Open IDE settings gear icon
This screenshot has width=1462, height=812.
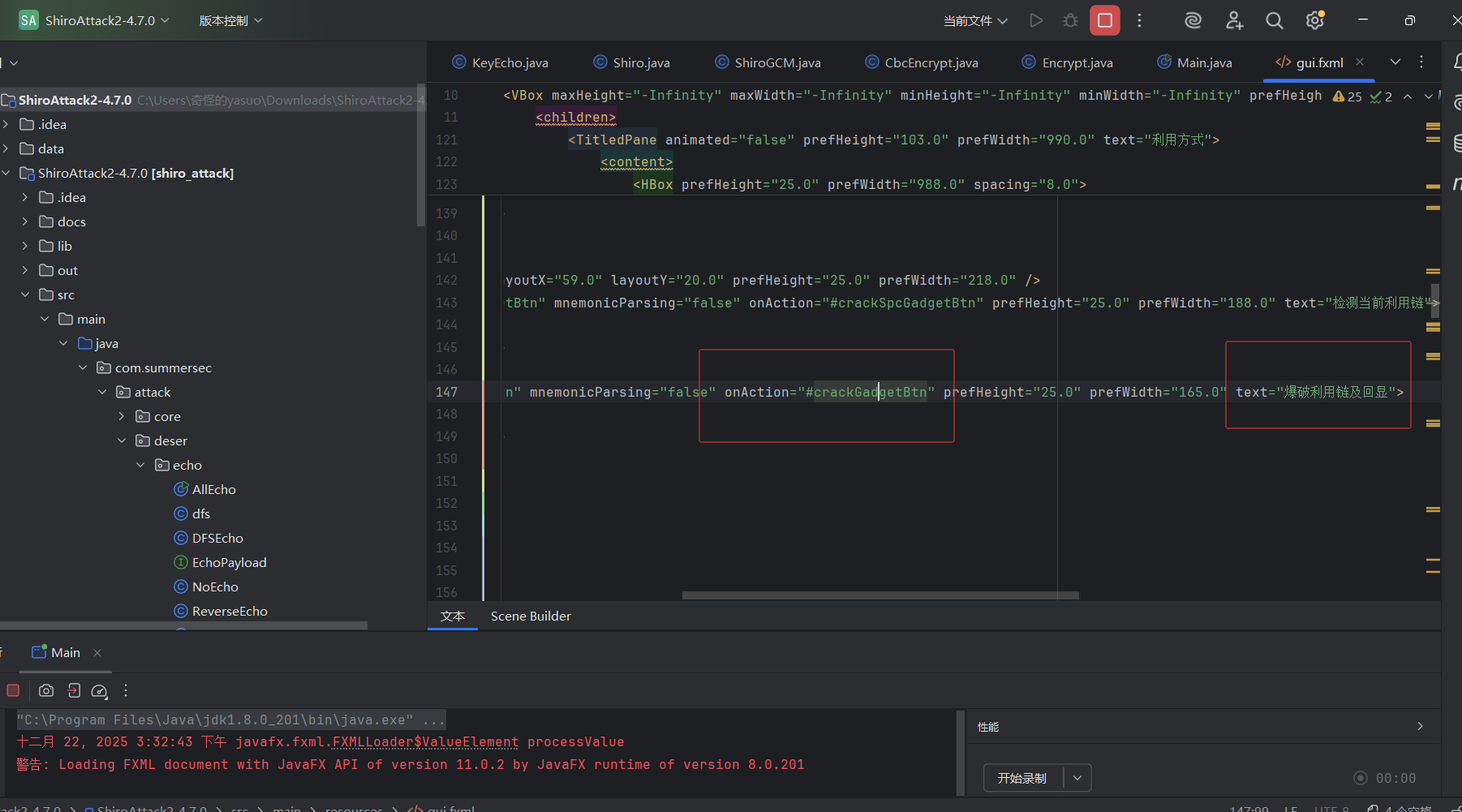[1314, 20]
